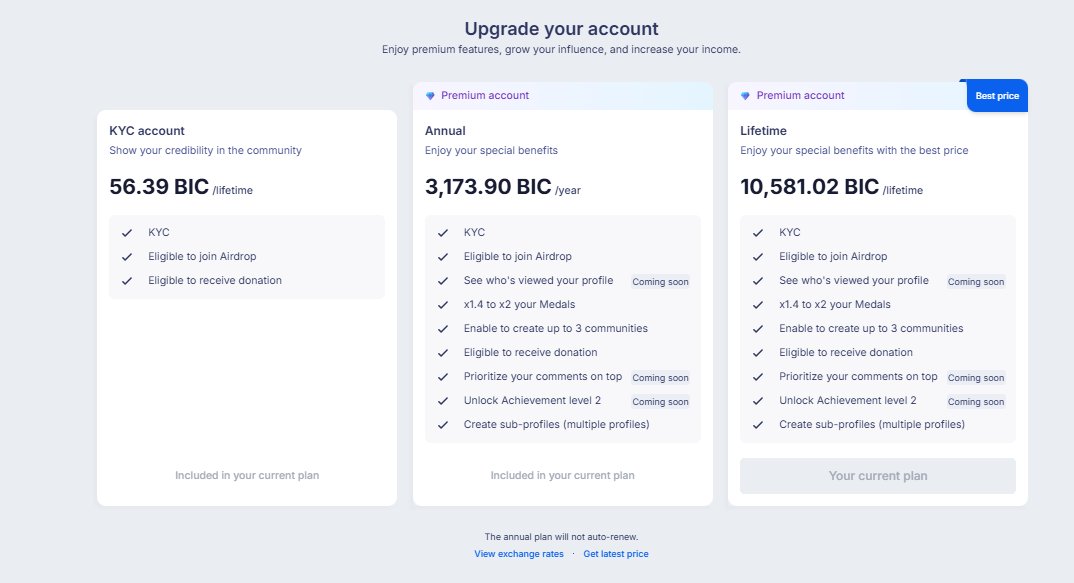This screenshot has width=1074, height=583.
Task: Click the checkmark beside KYC account 'Eligible to receive donation'
Action: pos(127,281)
